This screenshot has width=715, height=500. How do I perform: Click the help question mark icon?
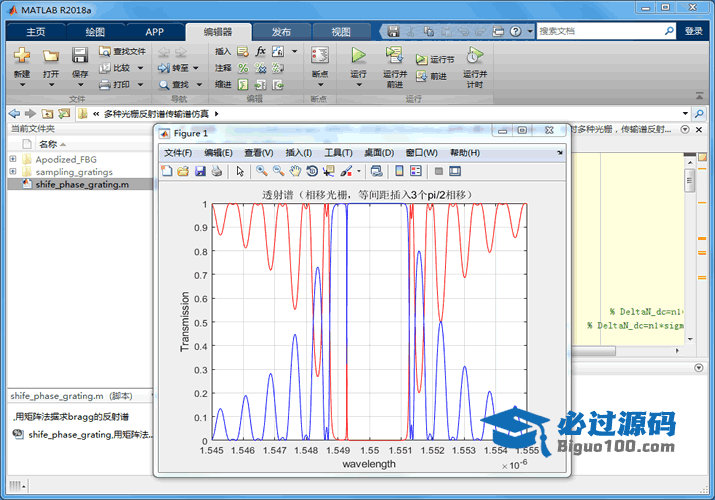[x=515, y=31]
